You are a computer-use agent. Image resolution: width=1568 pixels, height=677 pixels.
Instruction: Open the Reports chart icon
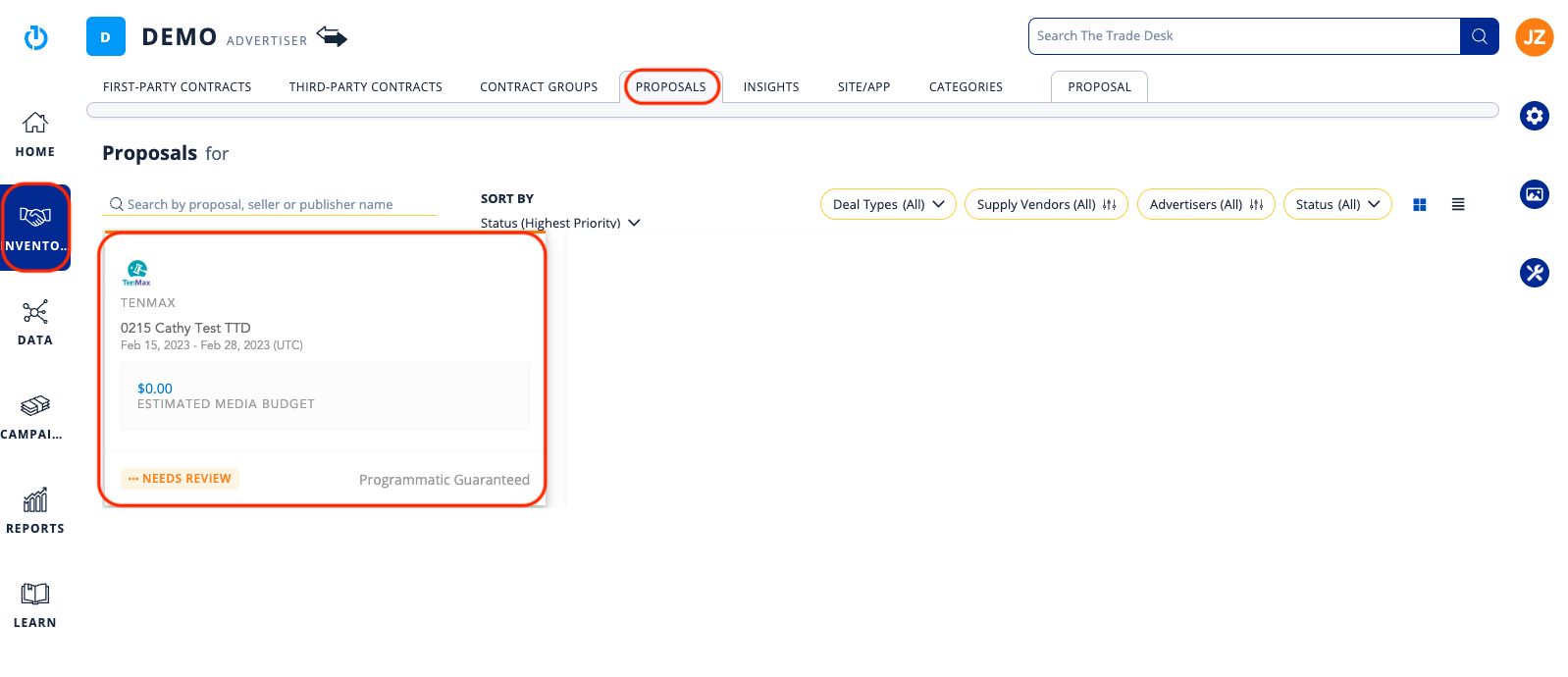pos(35,499)
